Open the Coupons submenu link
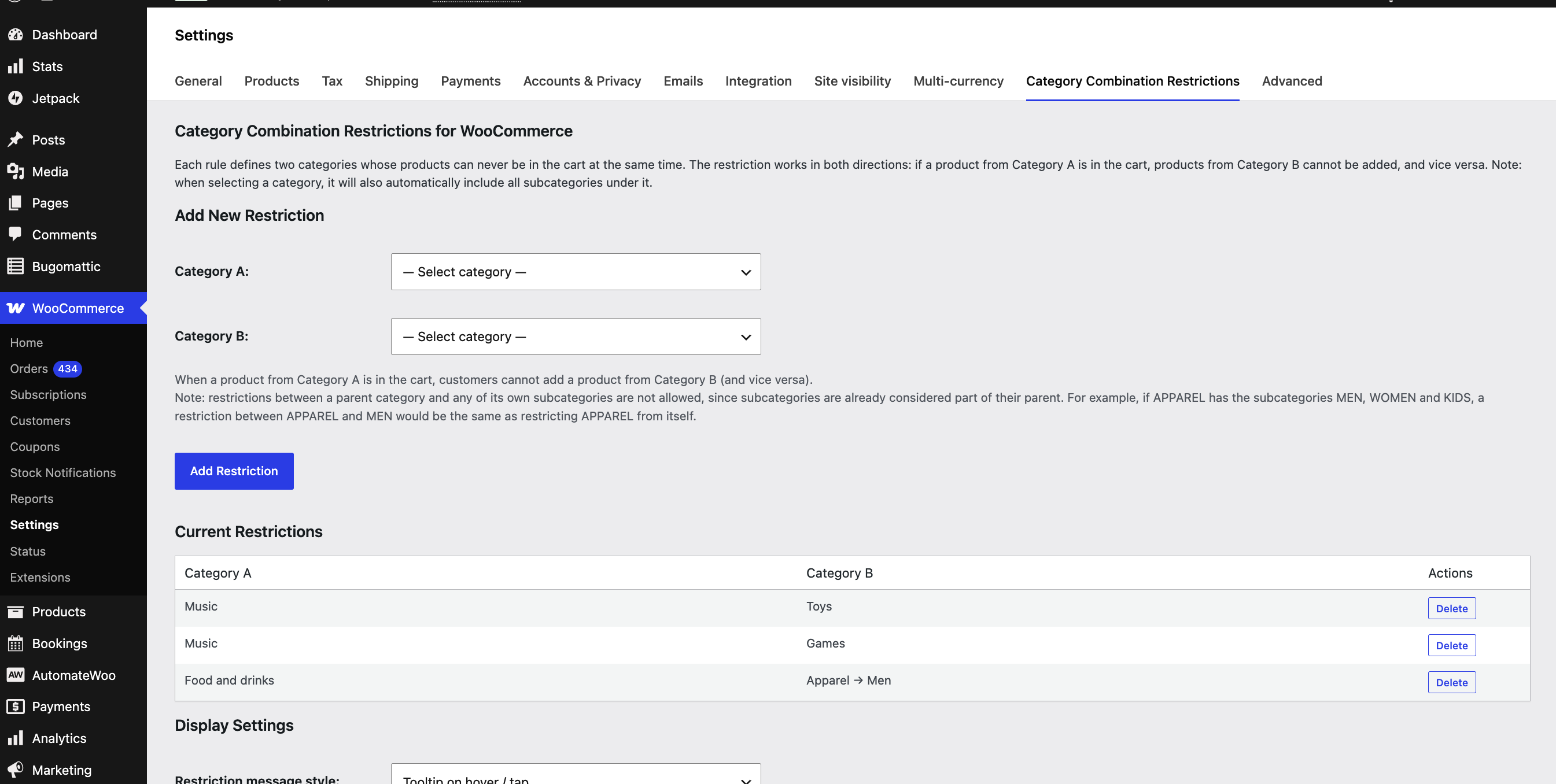Screen dimensions: 1556x784 (x=35, y=446)
